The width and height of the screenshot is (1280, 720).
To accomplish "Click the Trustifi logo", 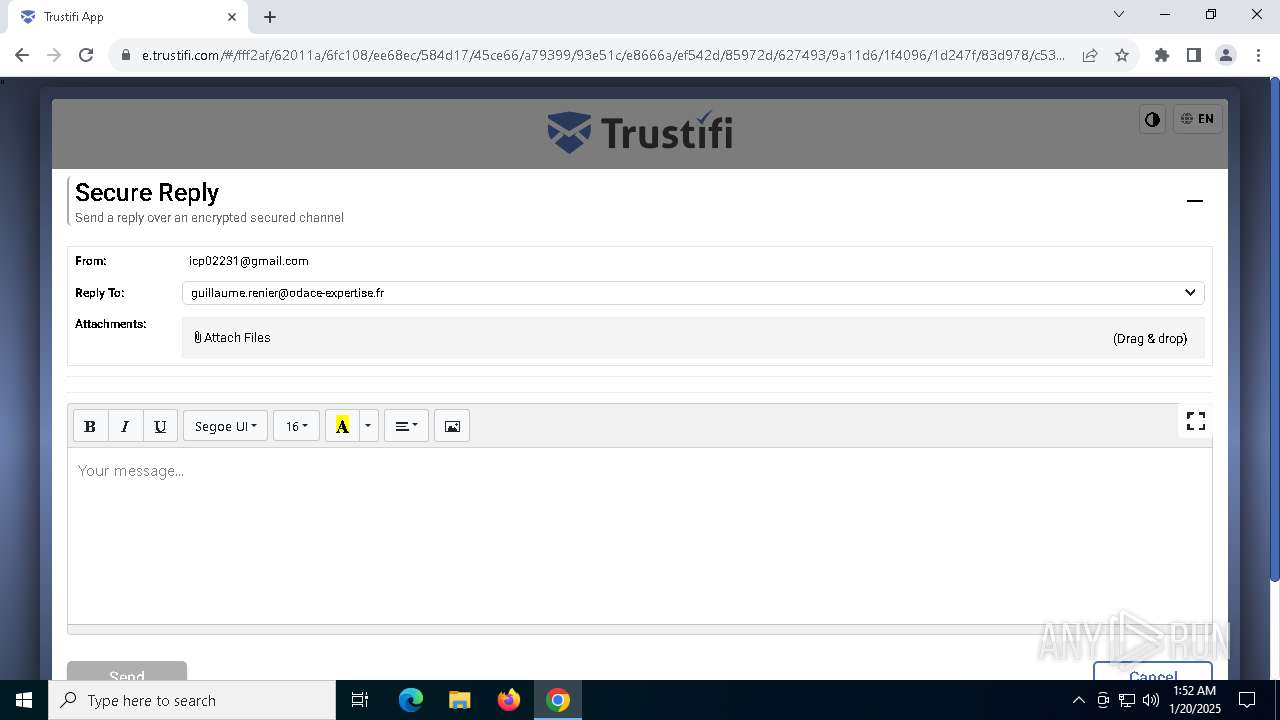I will pos(640,132).
